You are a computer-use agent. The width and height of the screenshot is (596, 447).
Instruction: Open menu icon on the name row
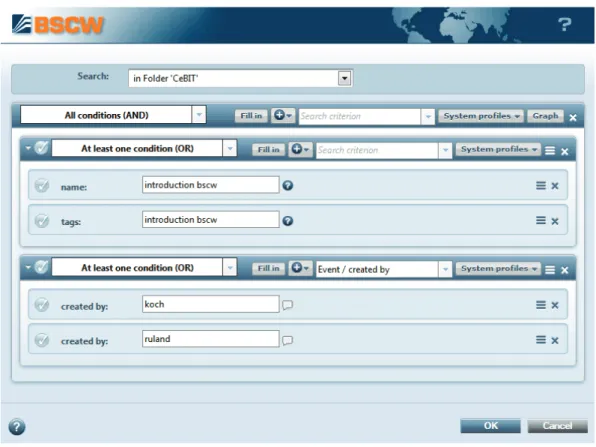541,185
